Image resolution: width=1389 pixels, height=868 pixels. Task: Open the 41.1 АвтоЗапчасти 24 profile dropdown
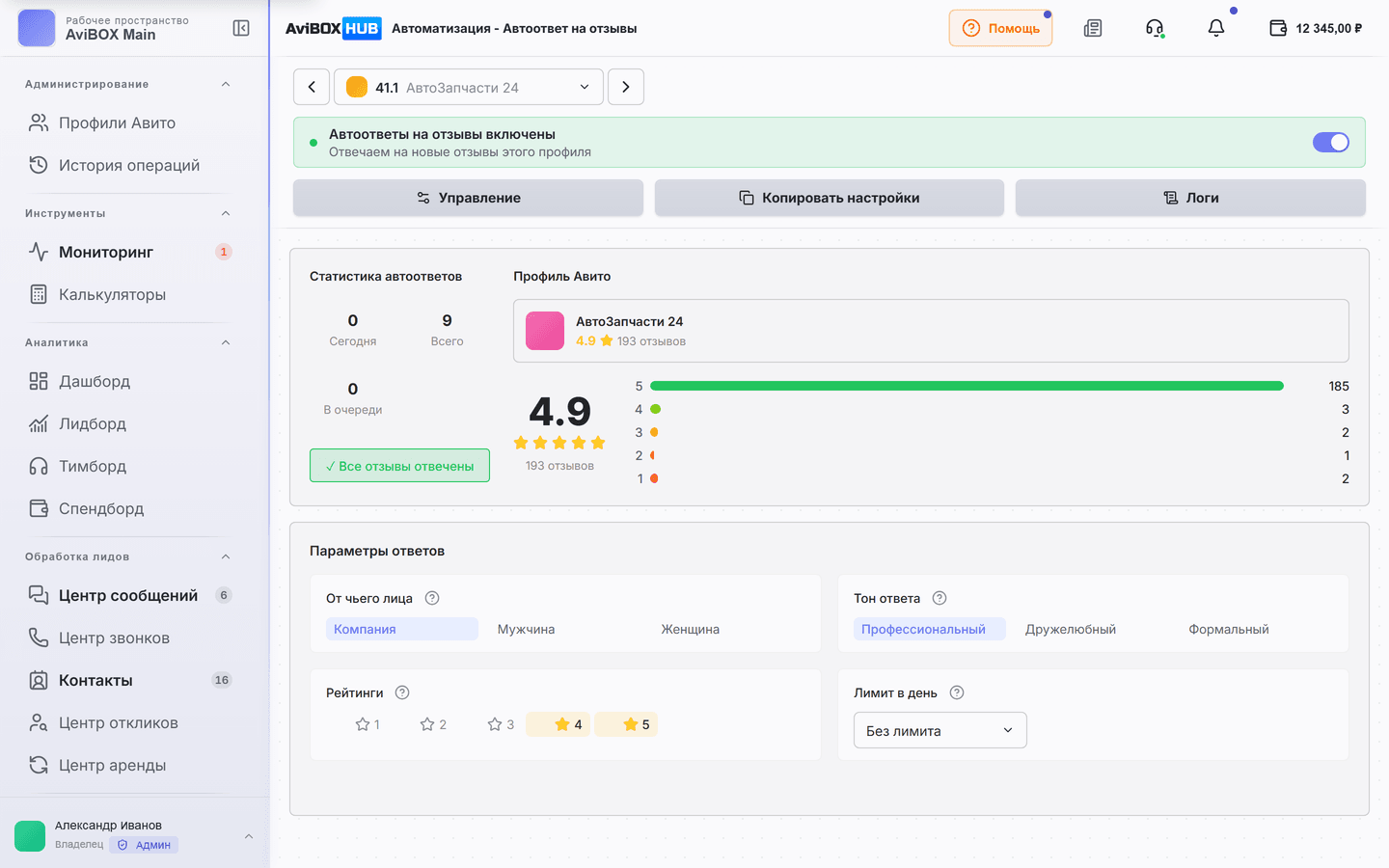(469, 87)
